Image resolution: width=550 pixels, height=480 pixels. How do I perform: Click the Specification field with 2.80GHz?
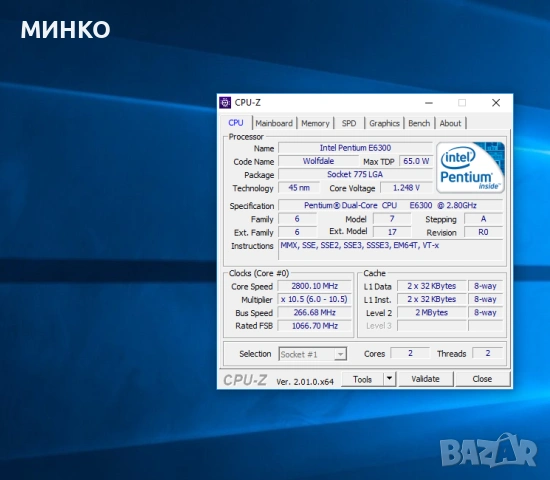click(390, 205)
